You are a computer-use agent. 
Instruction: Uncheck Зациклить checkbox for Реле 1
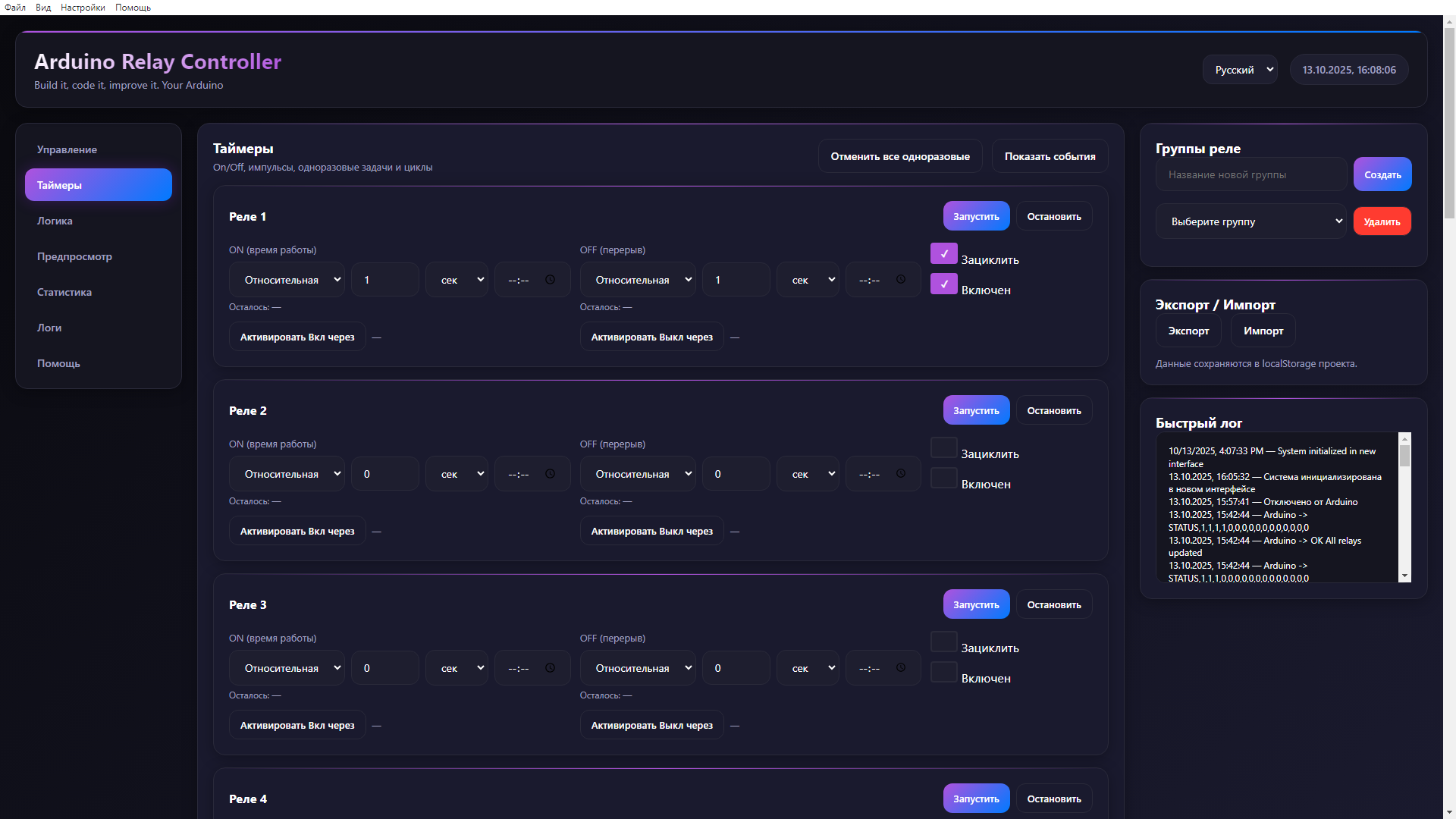(943, 254)
